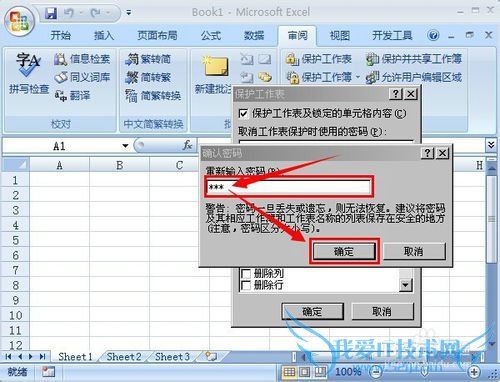Open the Office button menu
500x382 pixels.
click(19, 21)
